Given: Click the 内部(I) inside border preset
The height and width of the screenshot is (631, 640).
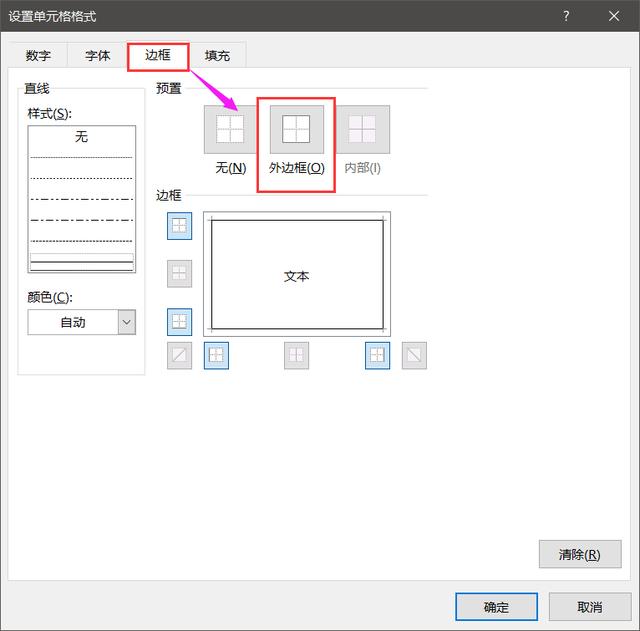Looking at the screenshot, I should 362,129.
